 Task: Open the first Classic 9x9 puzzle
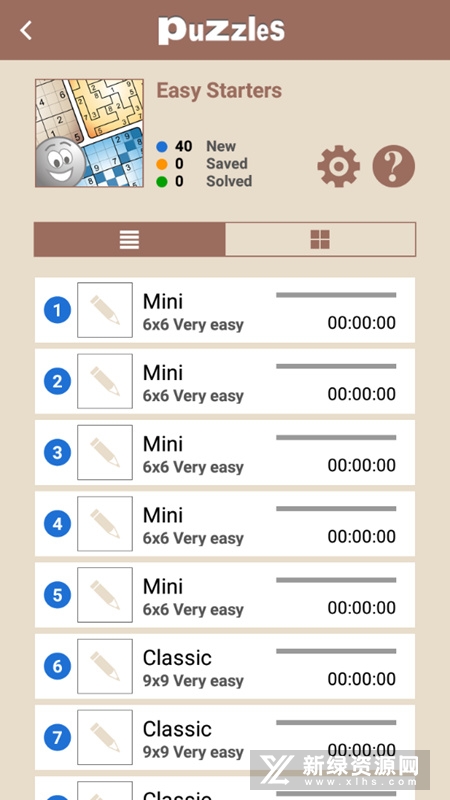(x=225, y=666)
